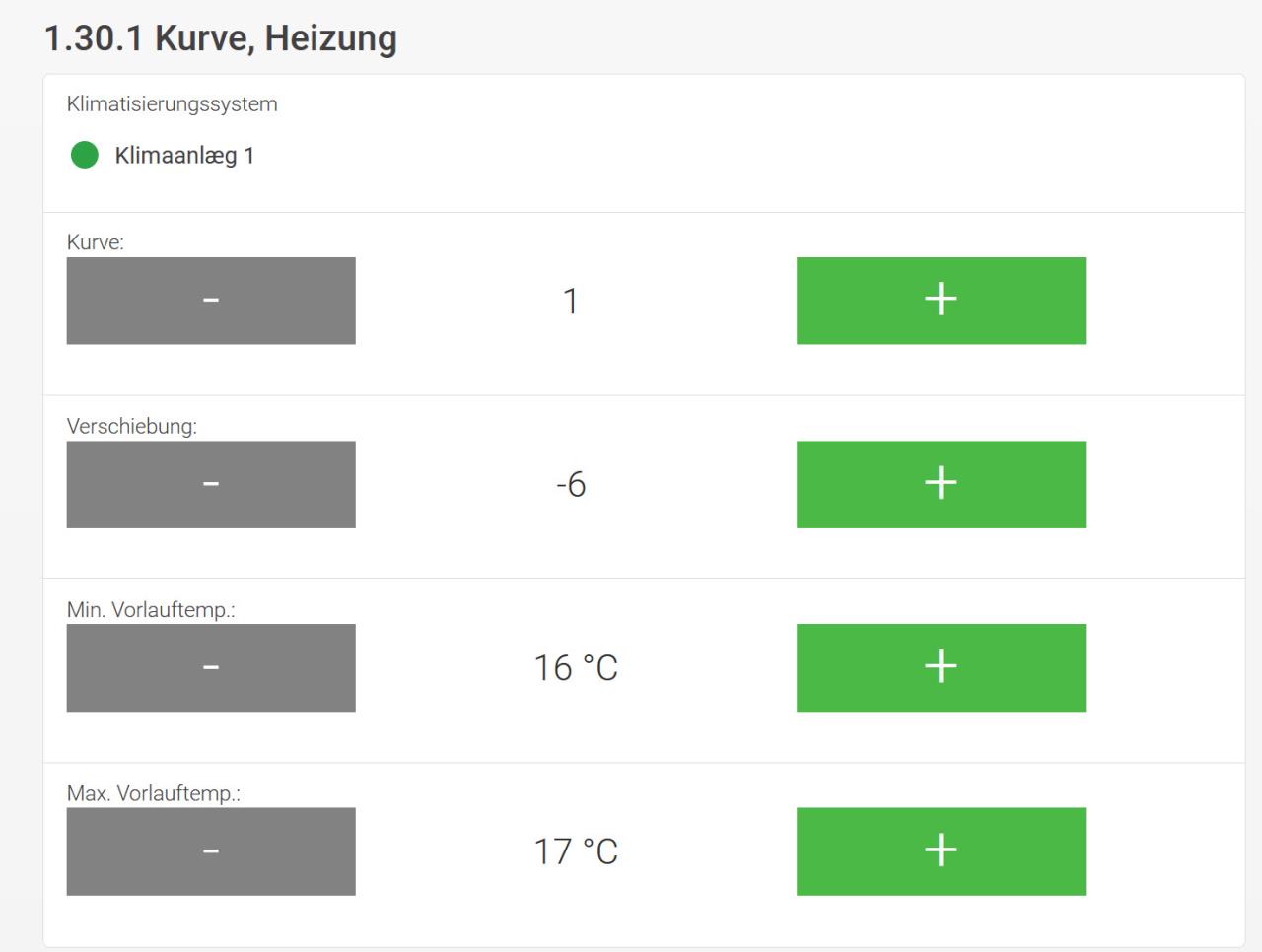The image size is (1262, 952).
Task: Increase Min. Vorlauftemp. with the plus button
Action: pos(941,667)
